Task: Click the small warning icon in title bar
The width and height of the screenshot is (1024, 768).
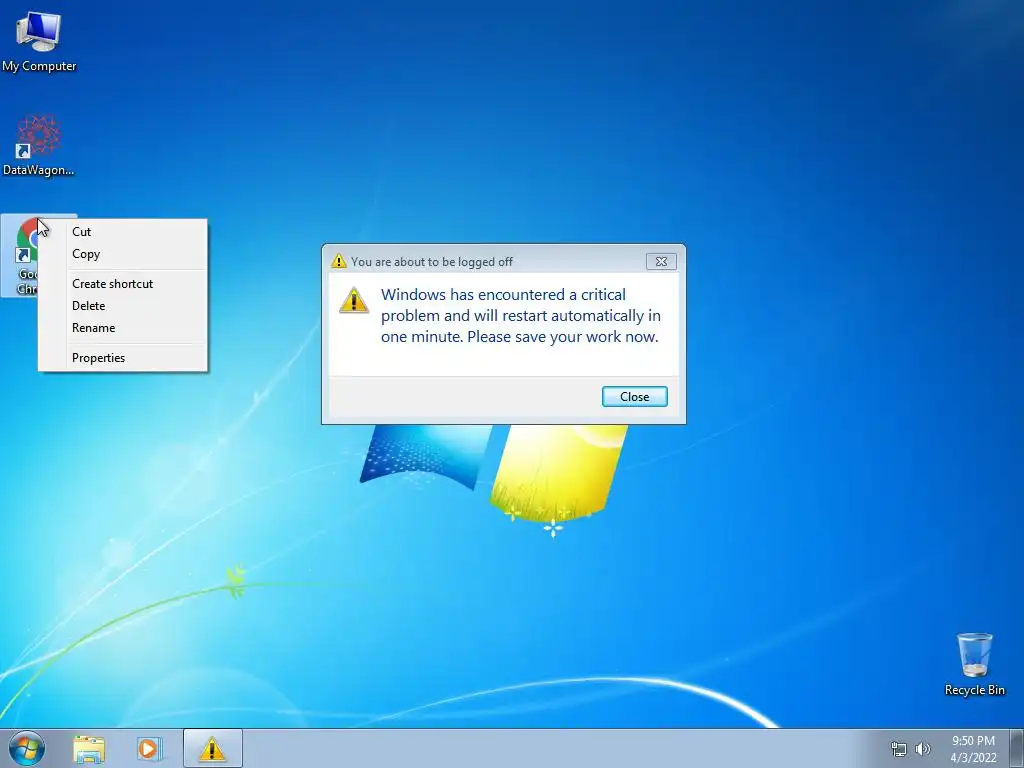Action: (x=338, y=261)
